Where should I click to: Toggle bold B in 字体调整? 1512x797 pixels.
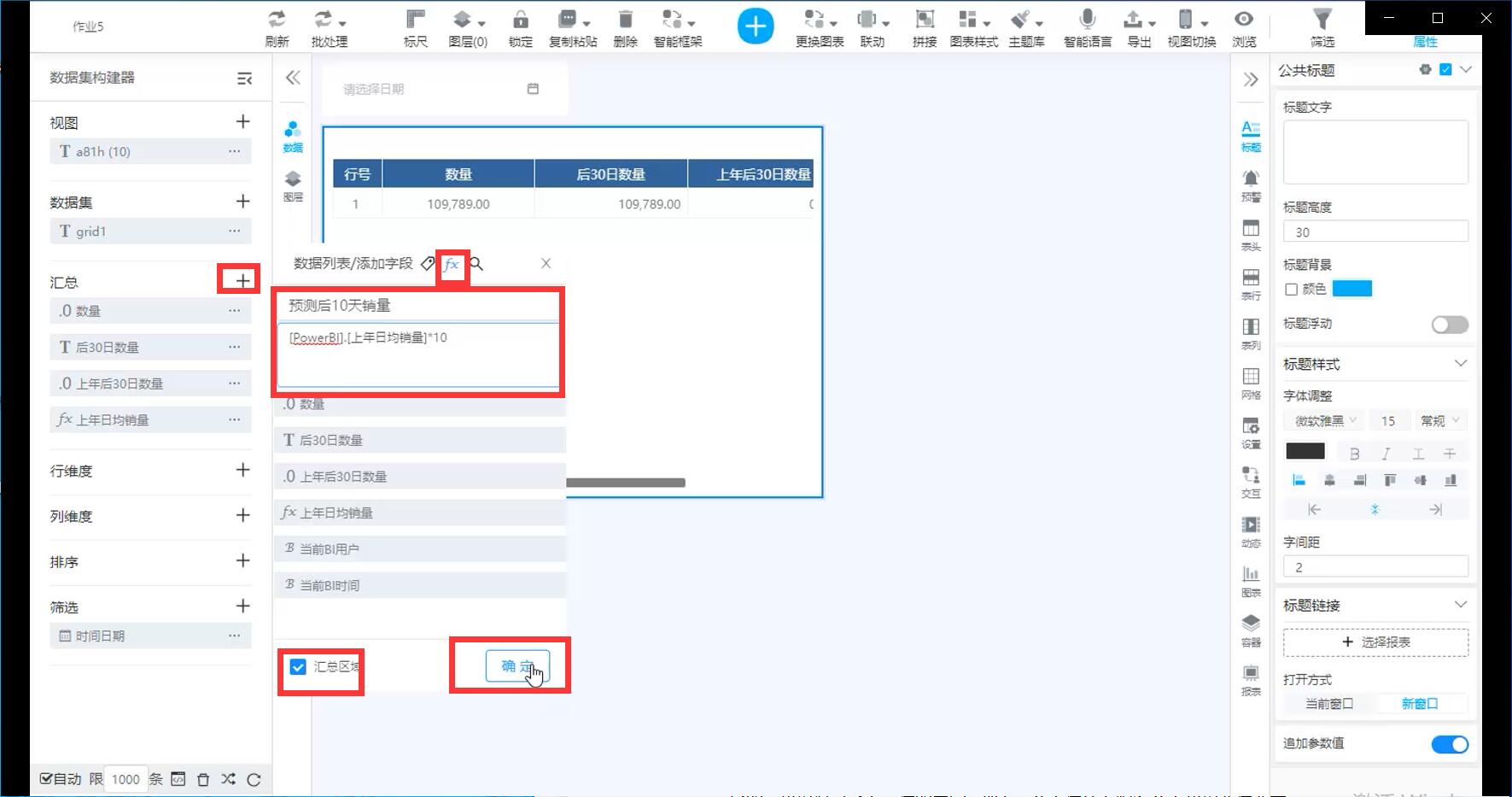(x=1355, y=454)
